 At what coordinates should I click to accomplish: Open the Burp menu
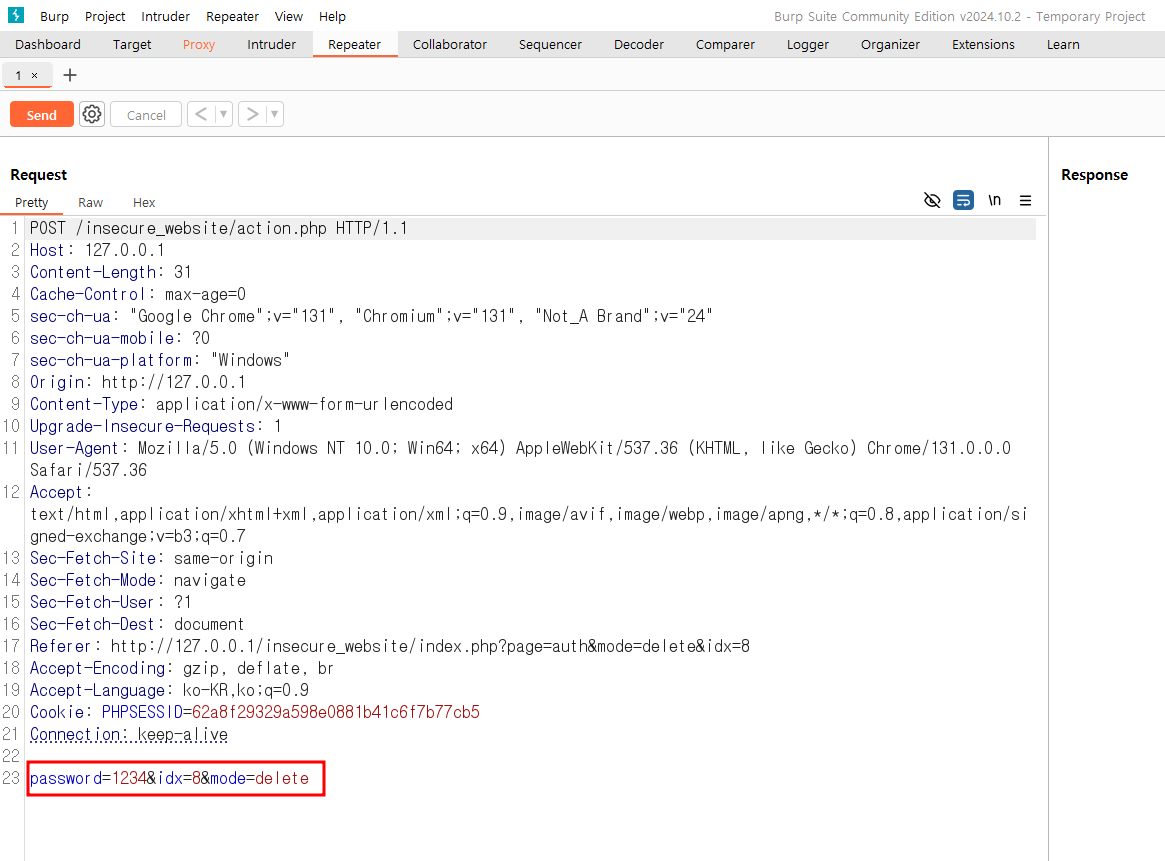click(x=54, y=16)
